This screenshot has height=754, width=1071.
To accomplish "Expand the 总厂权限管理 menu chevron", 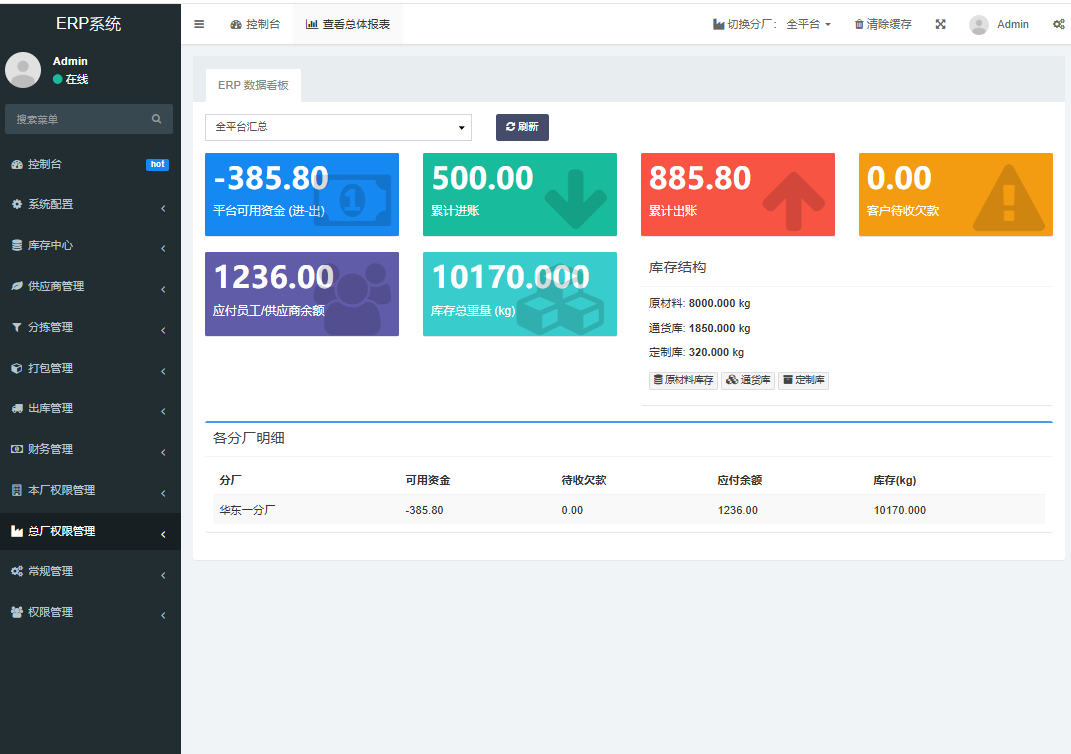I will (163, 535).
